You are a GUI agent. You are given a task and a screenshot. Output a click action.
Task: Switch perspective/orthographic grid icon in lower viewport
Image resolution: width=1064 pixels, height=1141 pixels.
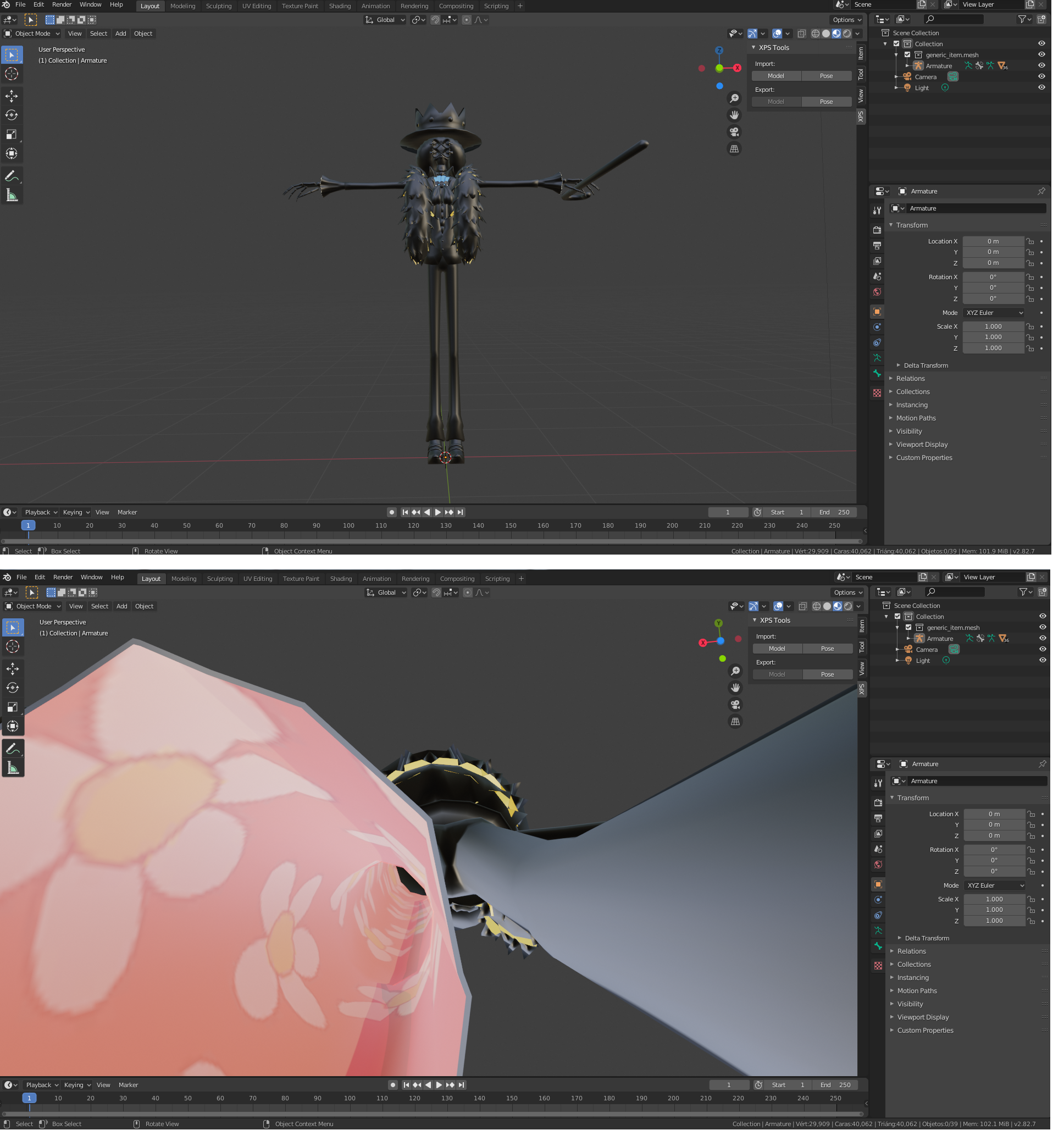click(735, 722)
